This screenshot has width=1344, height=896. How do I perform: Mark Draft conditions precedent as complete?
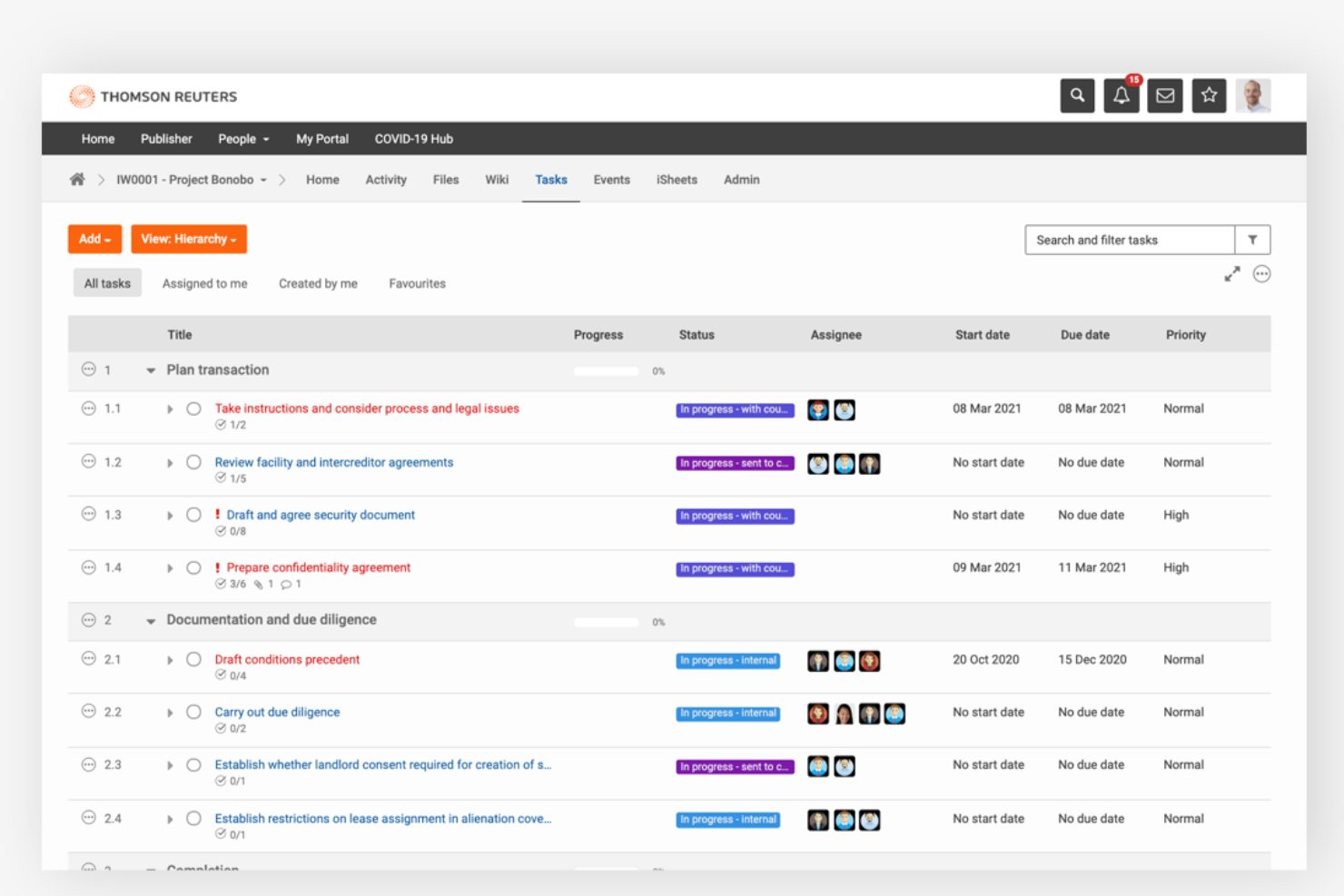[x=193, y=659]
